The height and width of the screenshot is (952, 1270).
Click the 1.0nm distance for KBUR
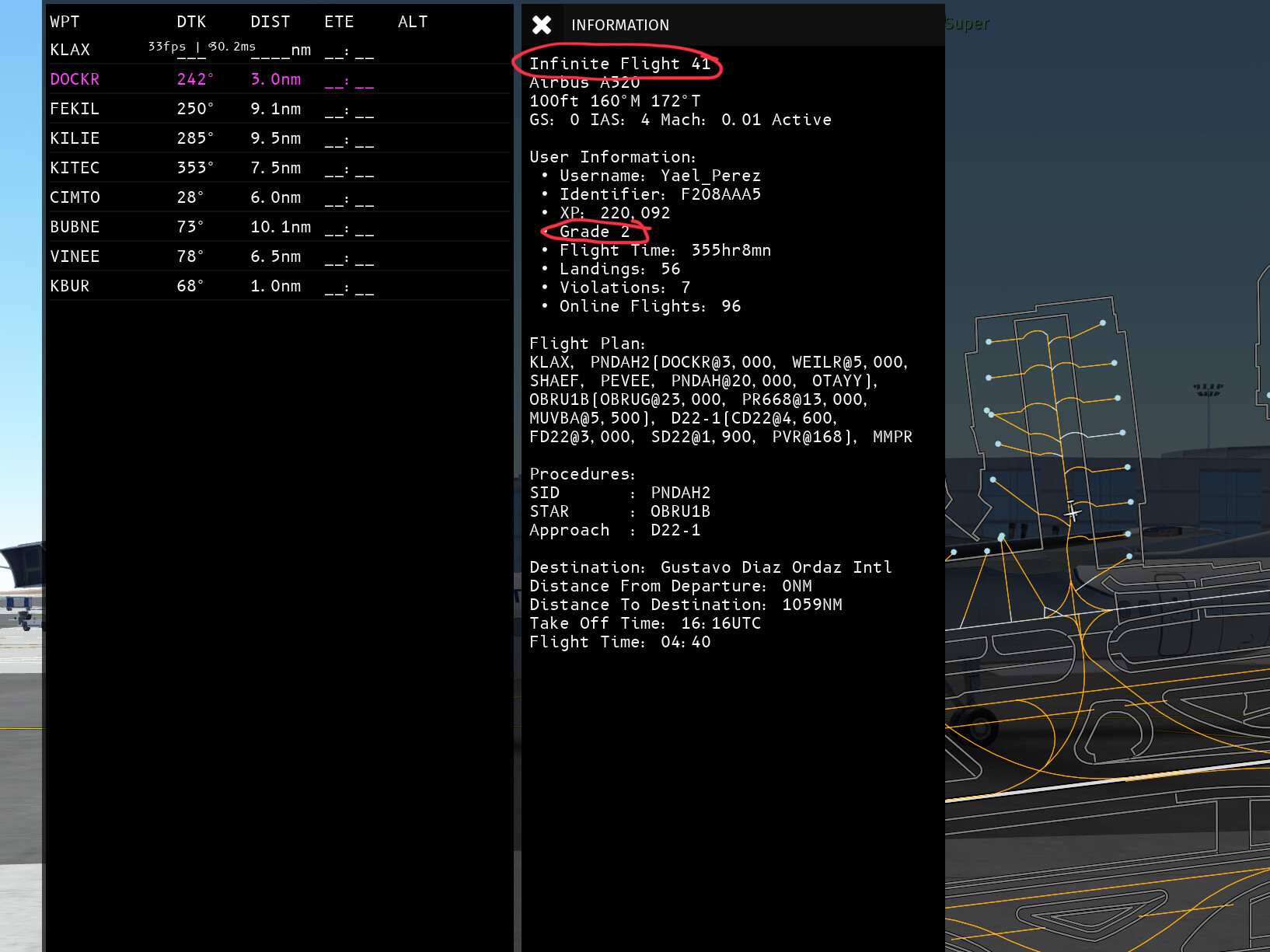(x=276, y=286)
